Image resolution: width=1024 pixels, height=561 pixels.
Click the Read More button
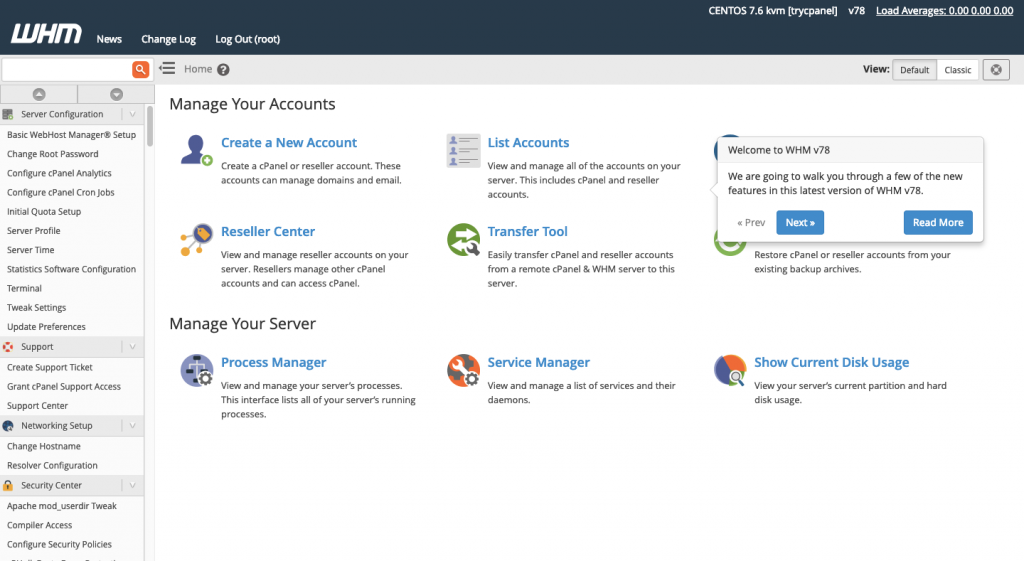[x=938, y=223]
